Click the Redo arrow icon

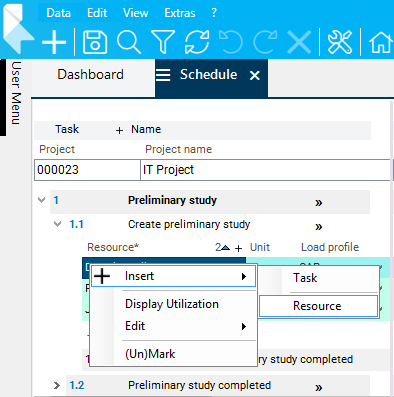pos(265,42)
